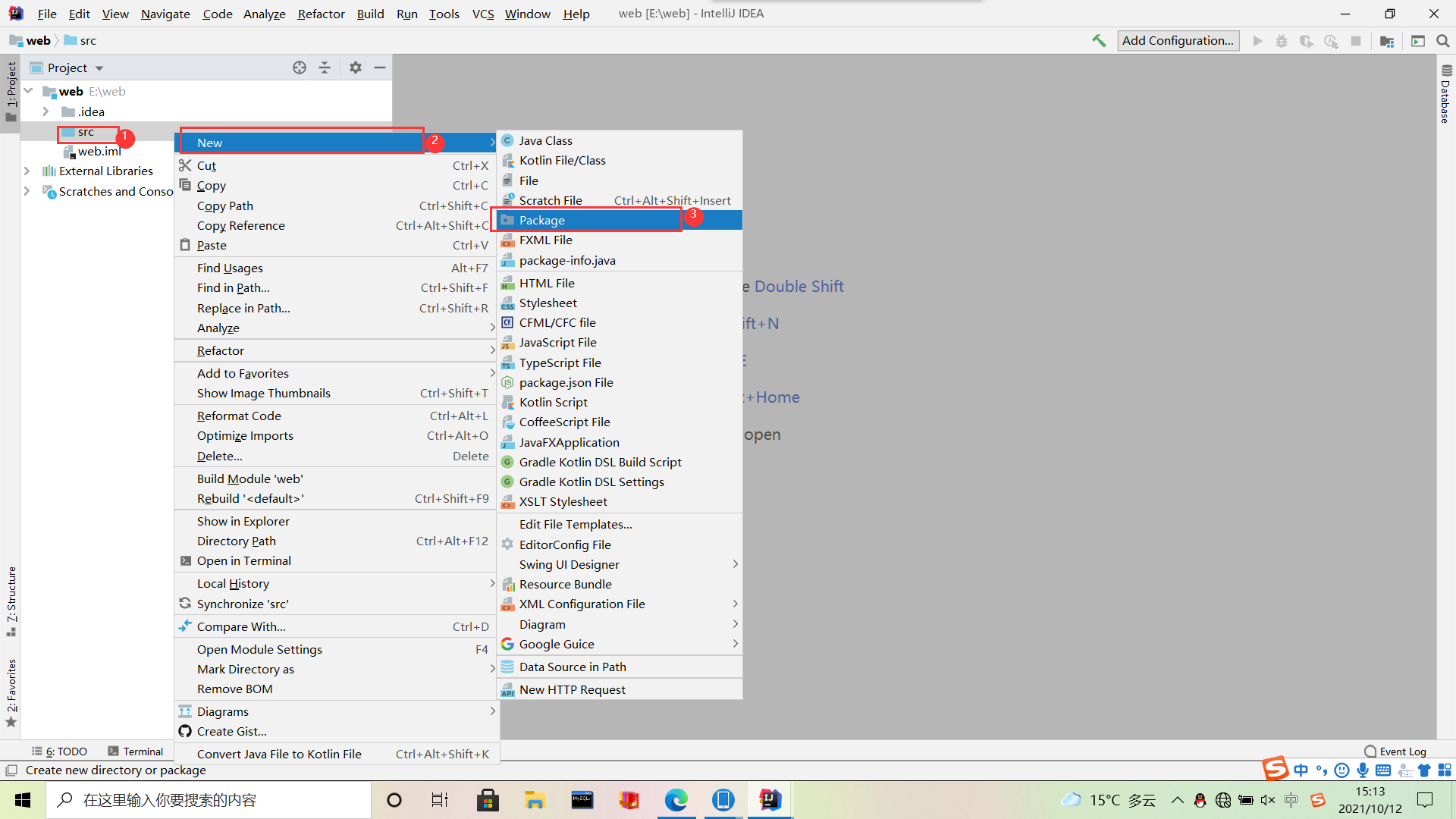1456x819 pixels.
Task: Click the locate crosshair icon in Project panel
Action: click(300, 67)
